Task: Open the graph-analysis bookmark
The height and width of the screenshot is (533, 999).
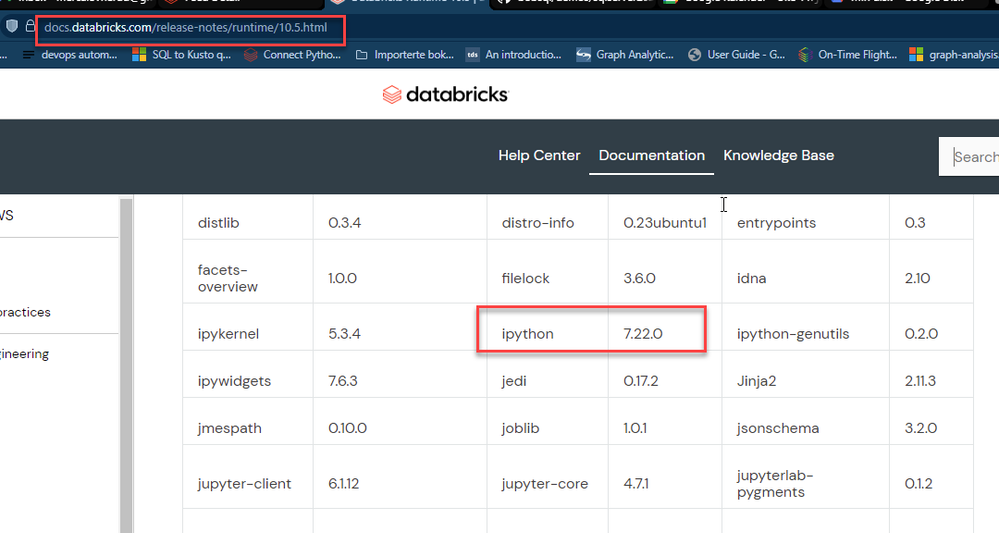Action: (954, 55)
